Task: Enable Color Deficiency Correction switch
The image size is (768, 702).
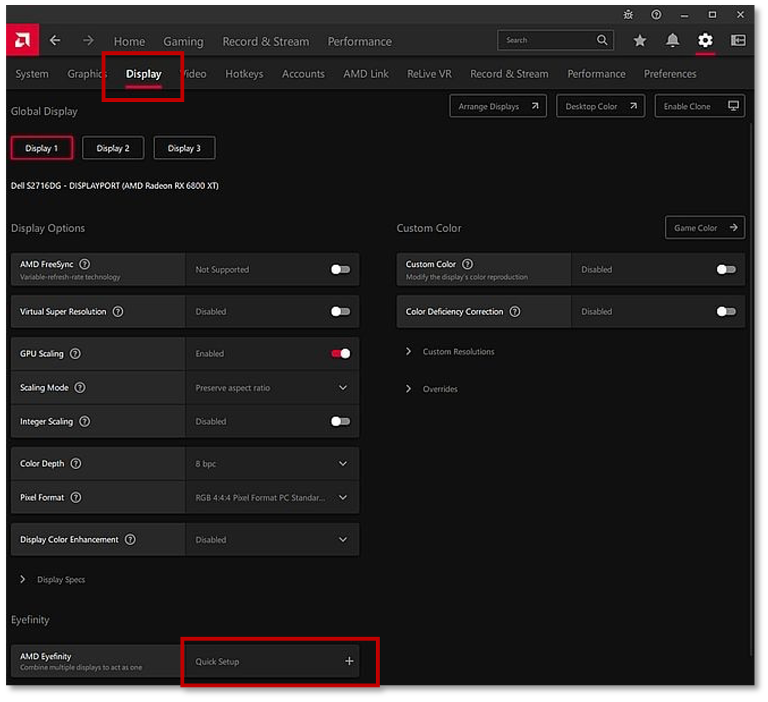Action: tap(726, 312)
